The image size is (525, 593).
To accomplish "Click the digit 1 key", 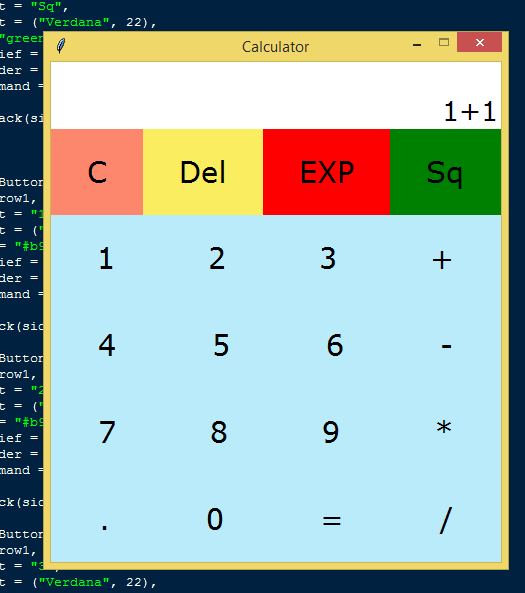I will [106, 259].
